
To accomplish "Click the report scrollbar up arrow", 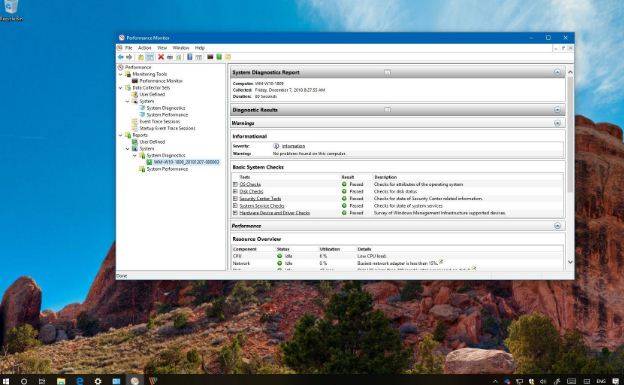I will [570, 72].
